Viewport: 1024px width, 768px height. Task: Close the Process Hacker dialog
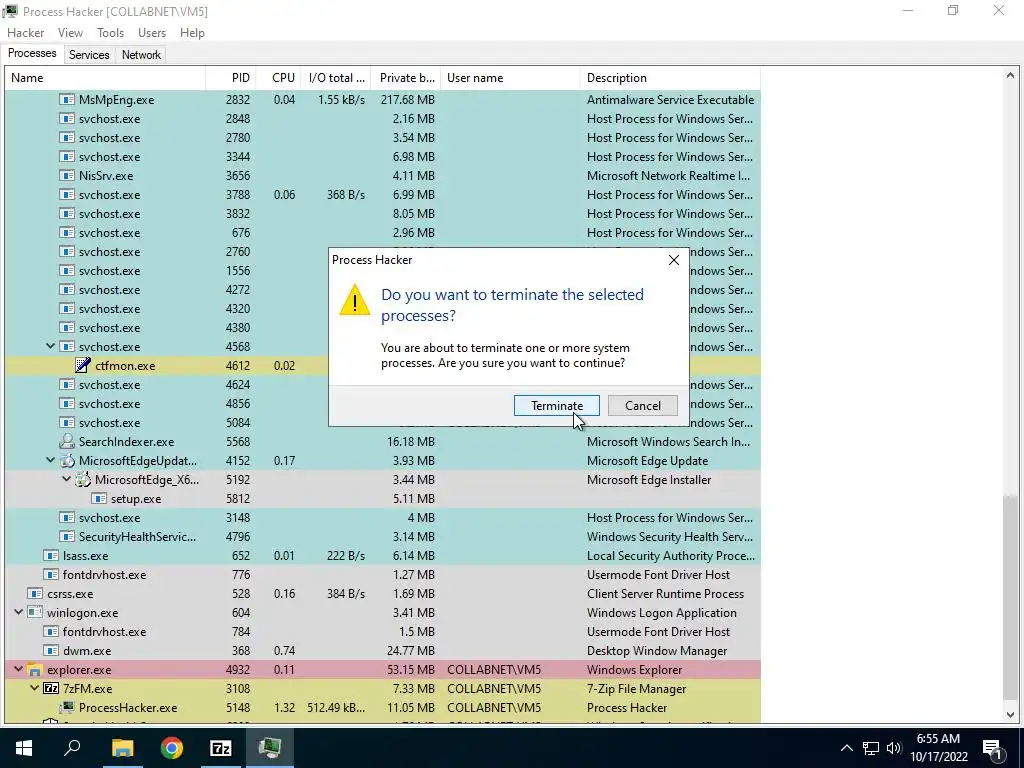click(673, 260)
